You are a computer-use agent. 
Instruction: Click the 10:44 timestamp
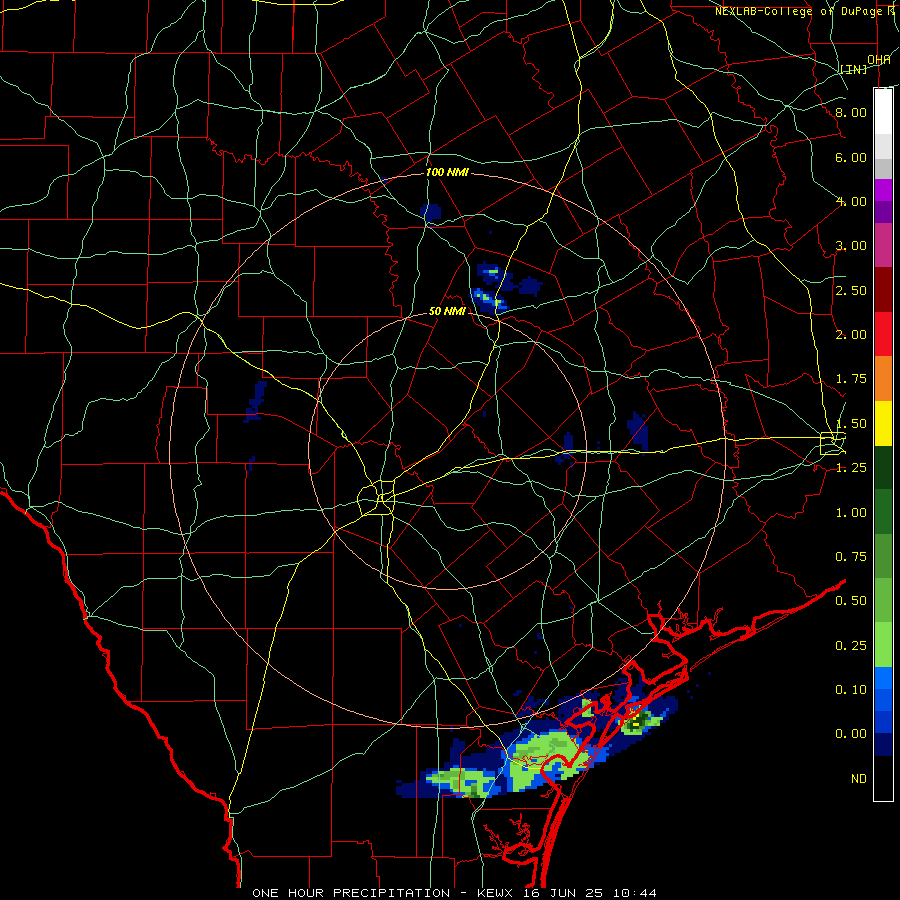click(634, 893)
